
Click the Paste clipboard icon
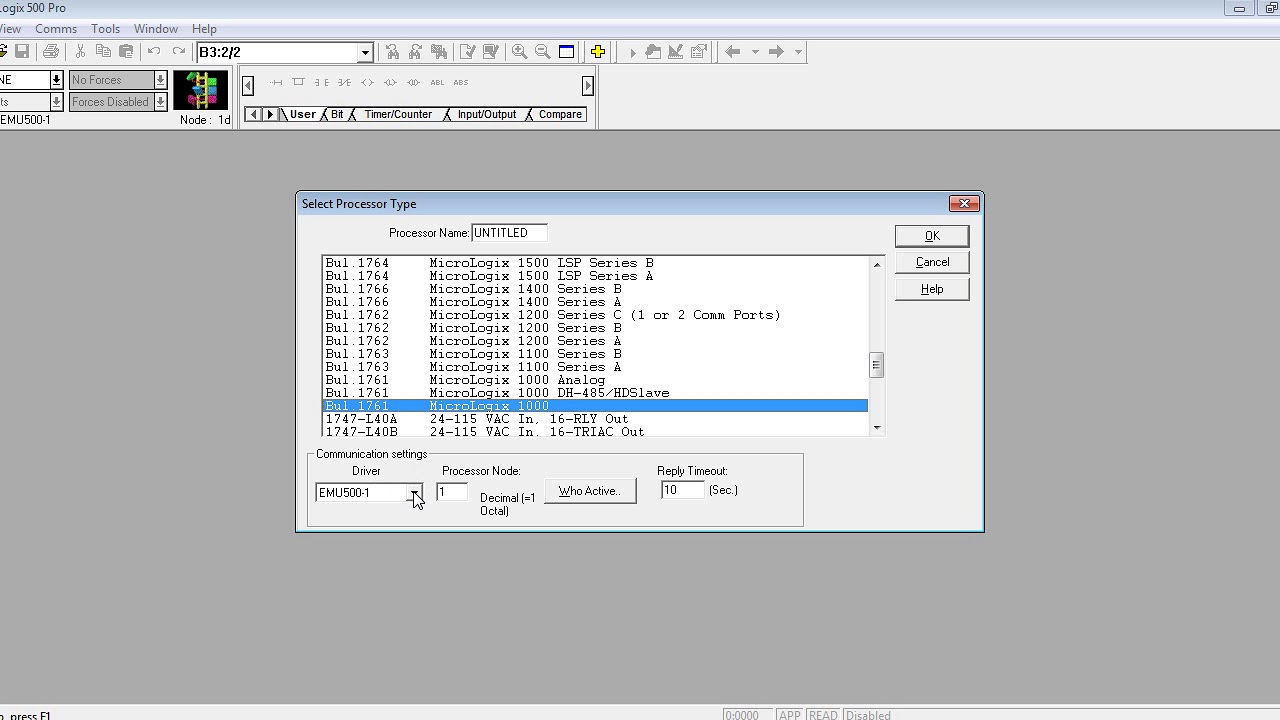click(126, 52)
